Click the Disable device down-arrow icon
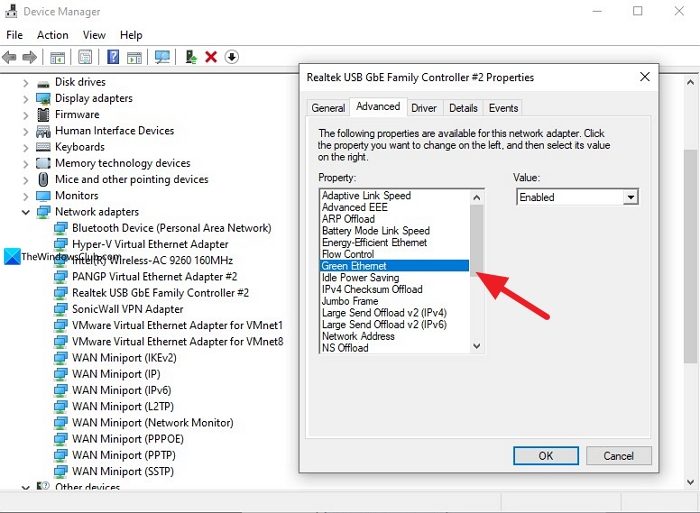The height and width of the screenshot is (513, 700). [x=232, y=57]
